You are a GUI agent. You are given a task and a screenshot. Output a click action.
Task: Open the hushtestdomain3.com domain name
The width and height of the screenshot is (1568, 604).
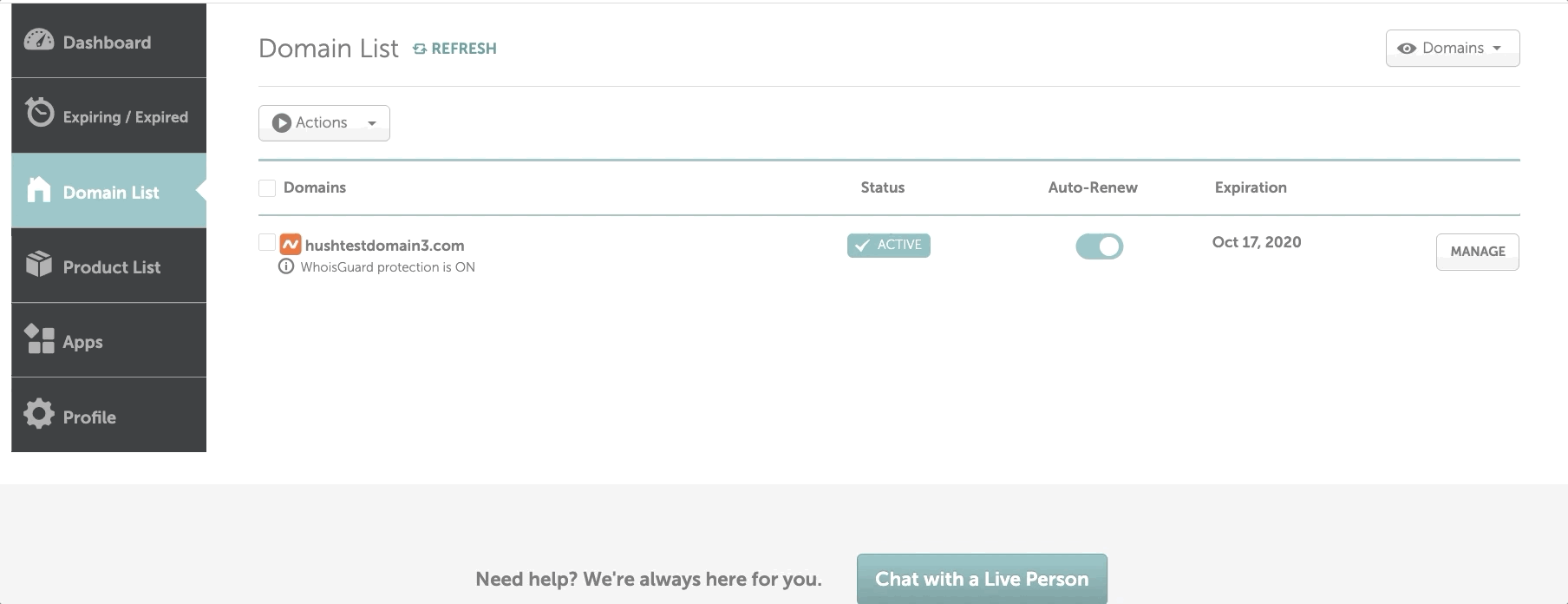384,246
